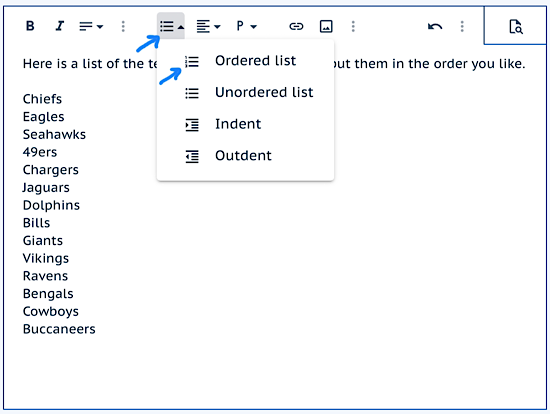The width and height of the screenshot is (550, 414).
Task: Open the text style dropdown
Action: pos(91,26)
